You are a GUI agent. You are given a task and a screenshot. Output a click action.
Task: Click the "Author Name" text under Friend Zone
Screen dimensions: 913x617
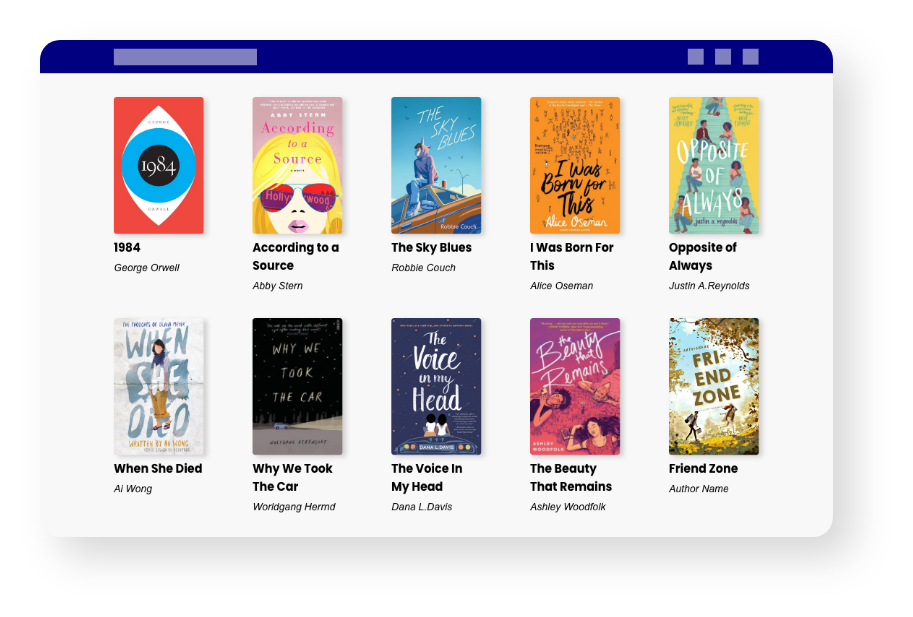tap(698, 489)
